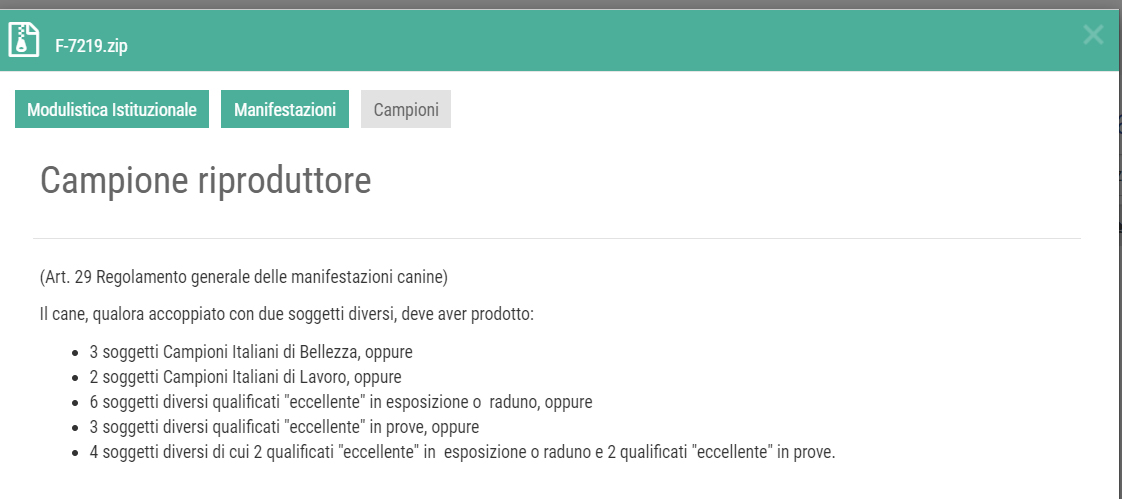Select the 2 soggetti Campioni Italiani di Lavoro item
The width and height of the screenshot is (1122, 499).
tap(245, 377)
